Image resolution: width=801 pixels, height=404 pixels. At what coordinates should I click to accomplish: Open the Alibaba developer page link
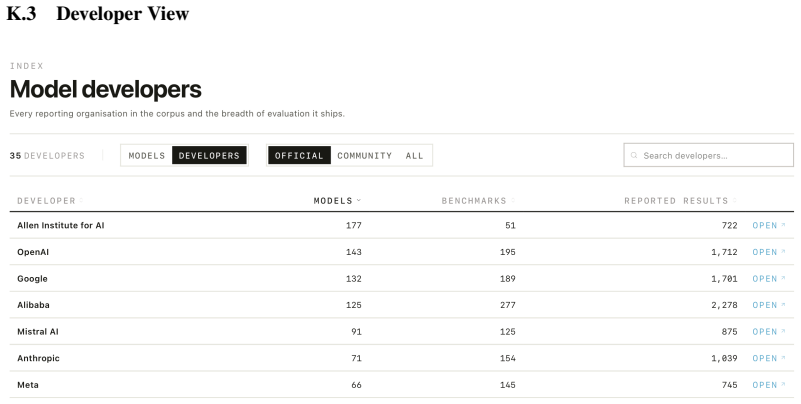pyautogui.click(x=768, y=305)
